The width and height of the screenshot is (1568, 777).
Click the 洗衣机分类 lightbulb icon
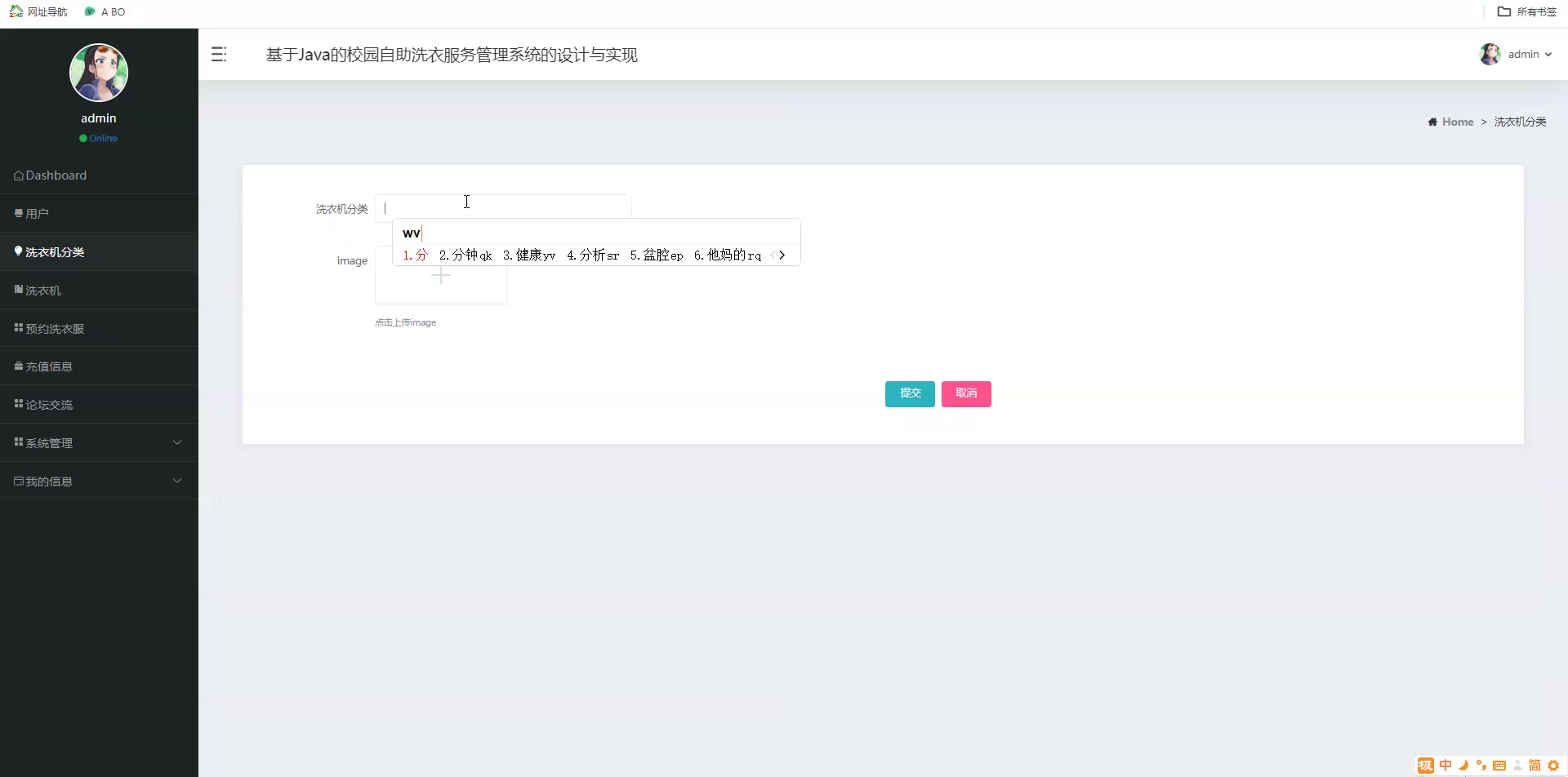[x=18, y=251]
